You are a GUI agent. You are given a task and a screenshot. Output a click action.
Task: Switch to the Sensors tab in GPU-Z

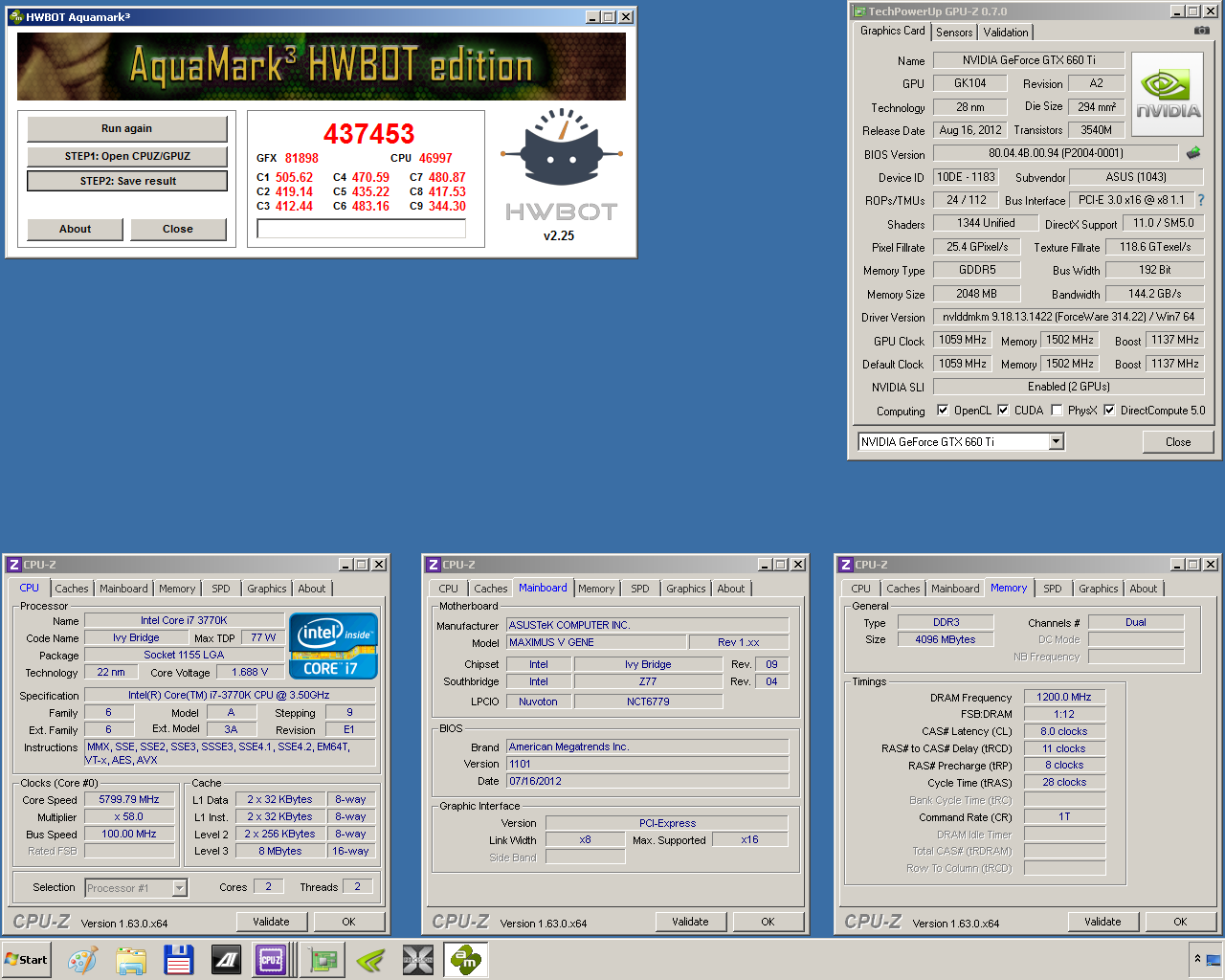tap(954, 32)
